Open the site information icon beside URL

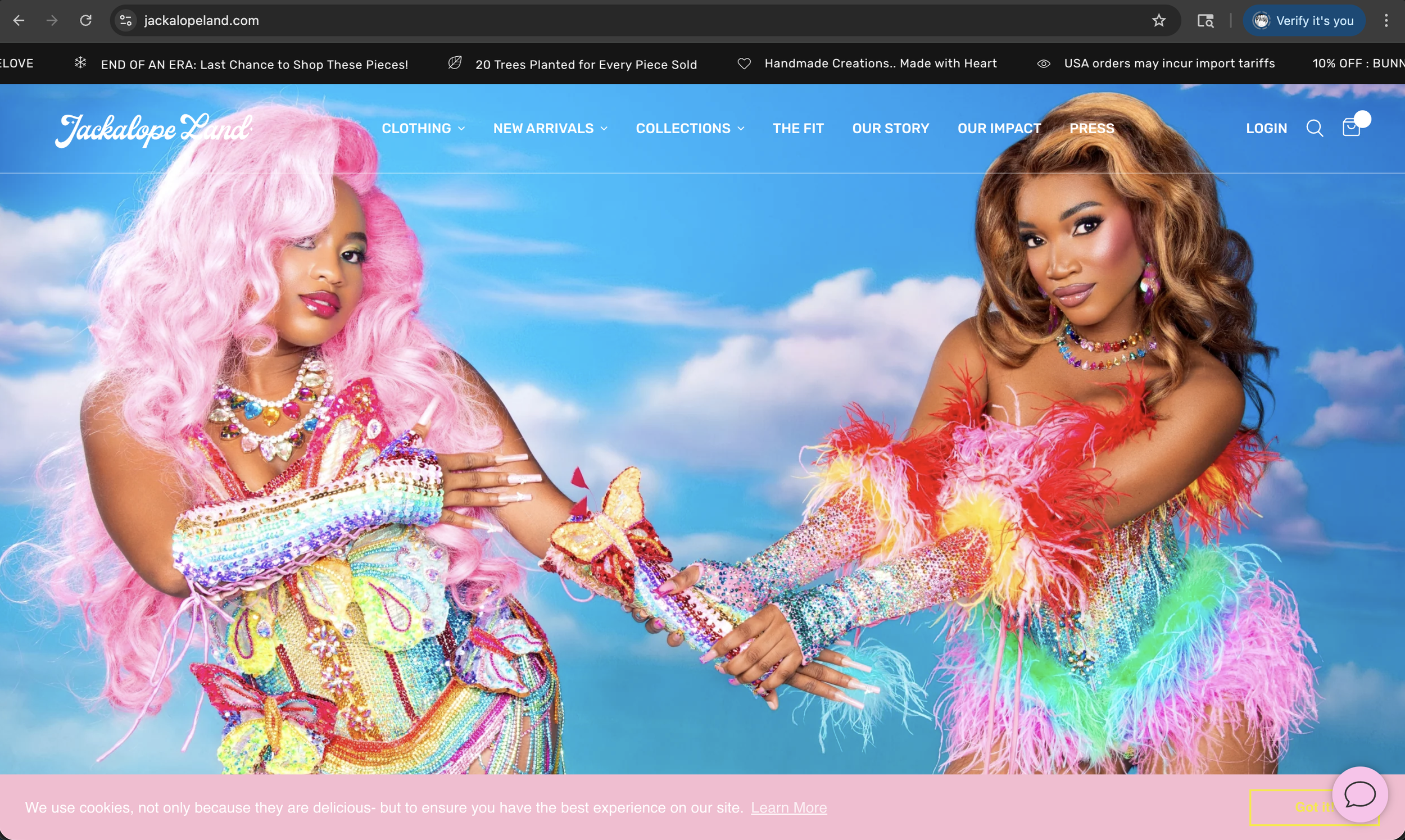[x=126, y=21]
